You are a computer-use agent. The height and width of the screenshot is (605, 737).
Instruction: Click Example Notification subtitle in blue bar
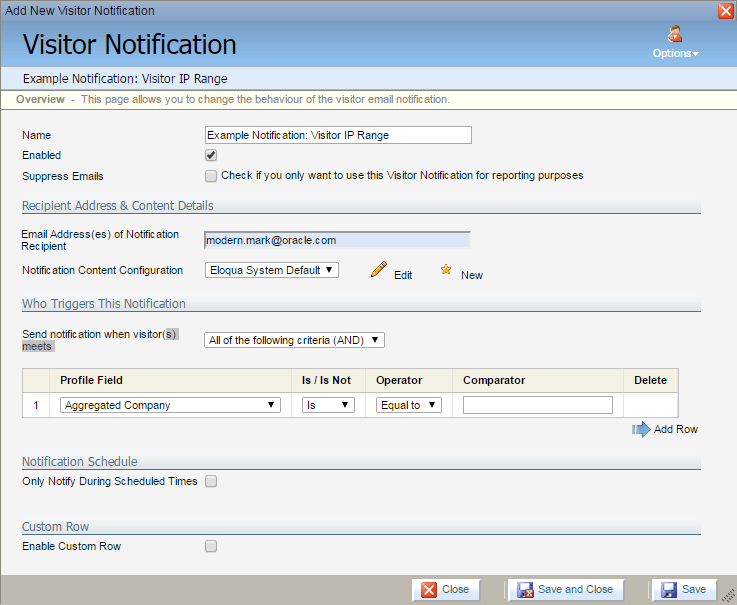pyautogui.click(x=125, y=79)
